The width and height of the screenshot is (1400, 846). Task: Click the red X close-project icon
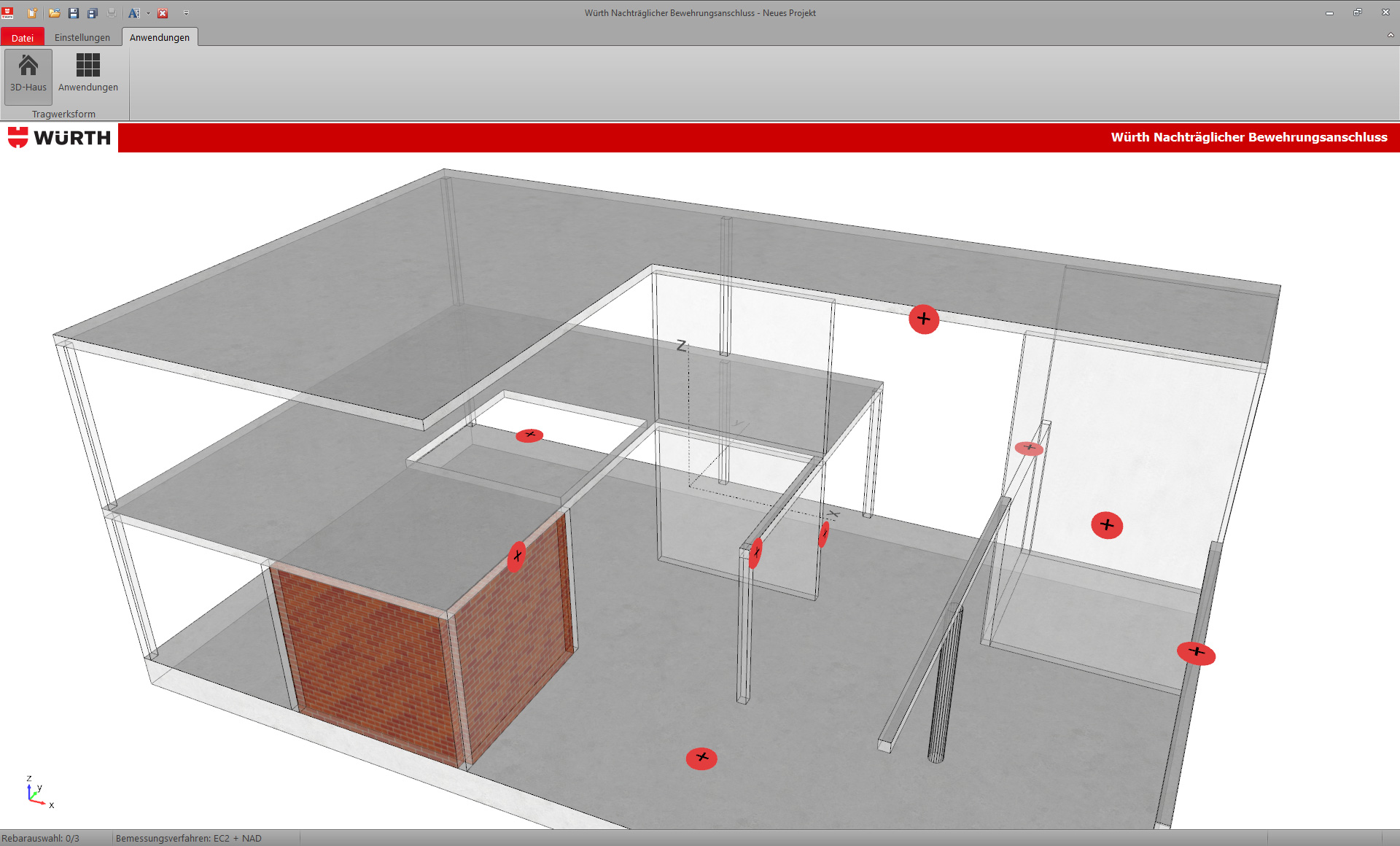click(x=163, y=13)
